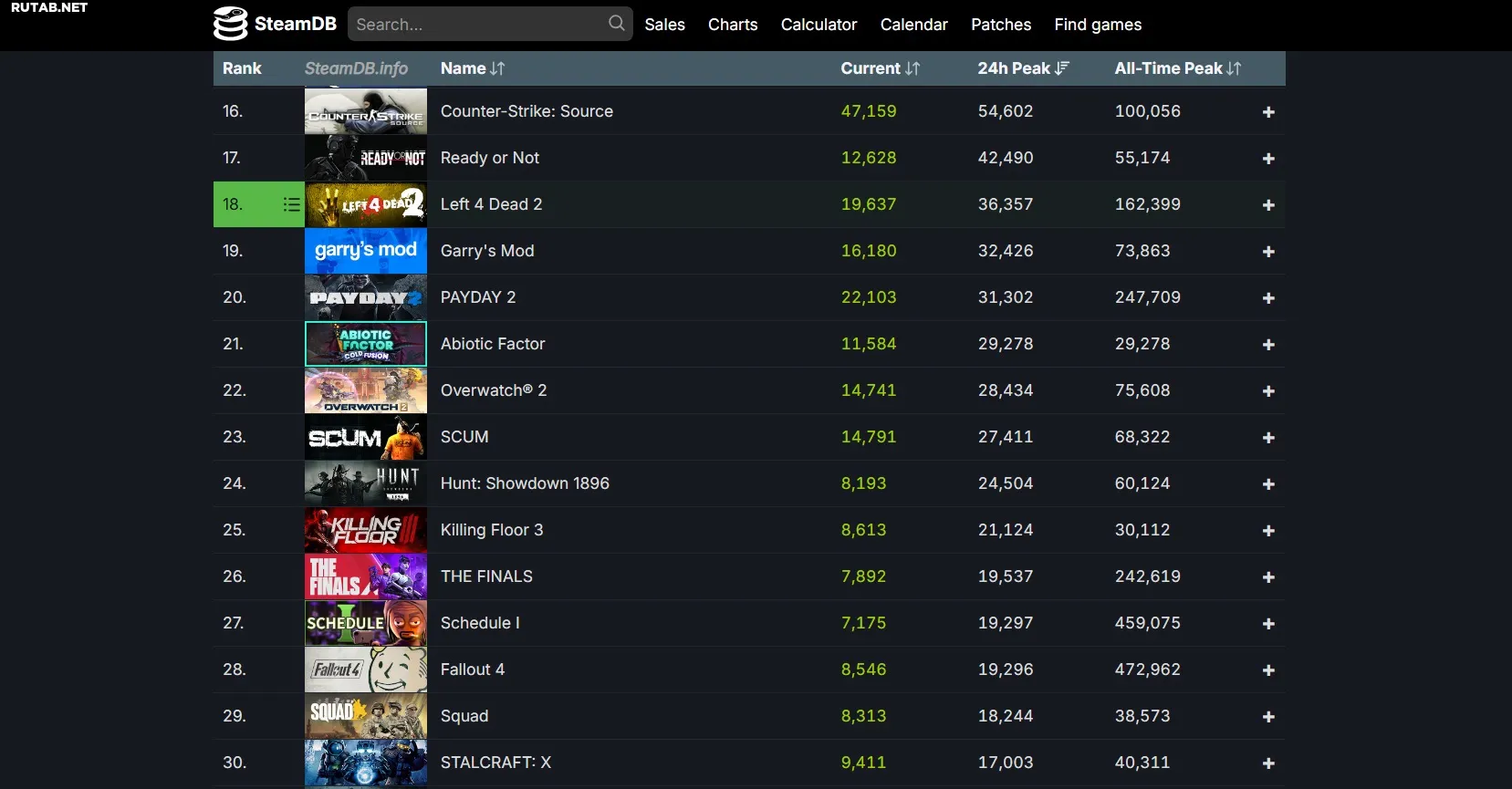Expand THE FINALS row plus icon
Screen dimensions: 1512x789
(1268, 577)
